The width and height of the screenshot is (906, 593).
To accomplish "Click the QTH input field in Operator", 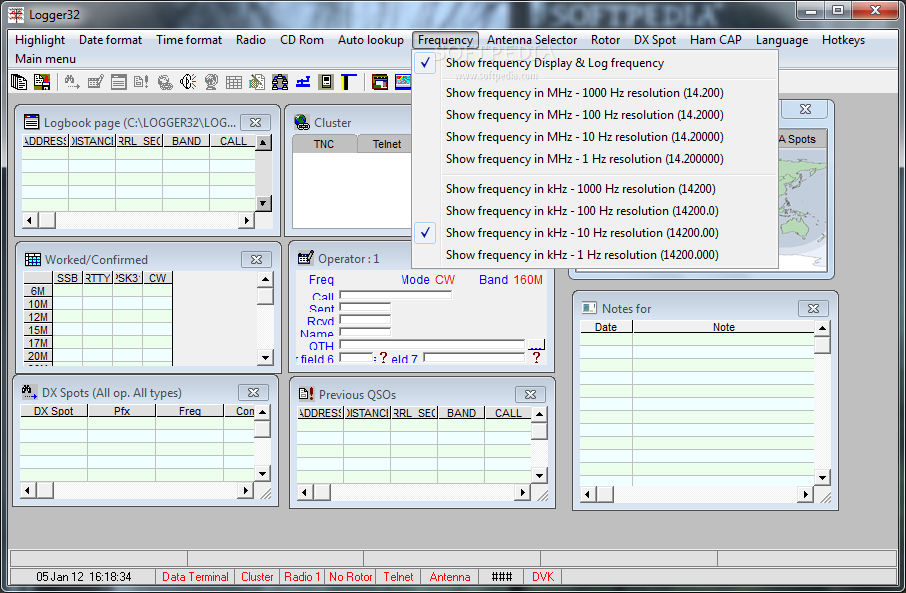I will [x=432, y=345].
